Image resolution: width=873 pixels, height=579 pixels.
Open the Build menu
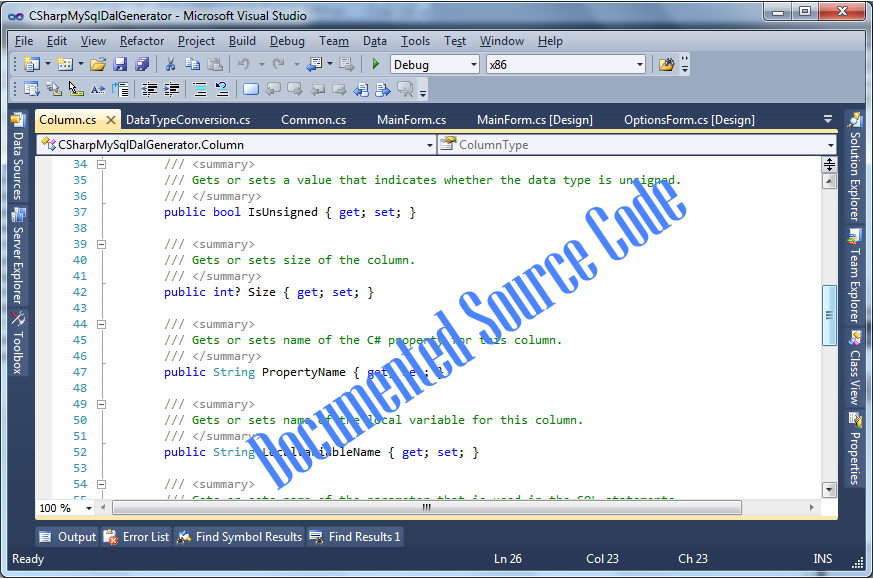point(242,41)
